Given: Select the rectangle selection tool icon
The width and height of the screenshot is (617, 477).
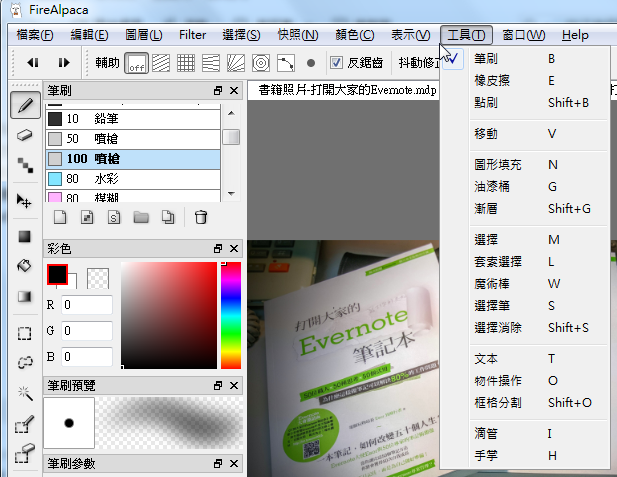Looking at the screenshot, I should [x=24, y=333].
